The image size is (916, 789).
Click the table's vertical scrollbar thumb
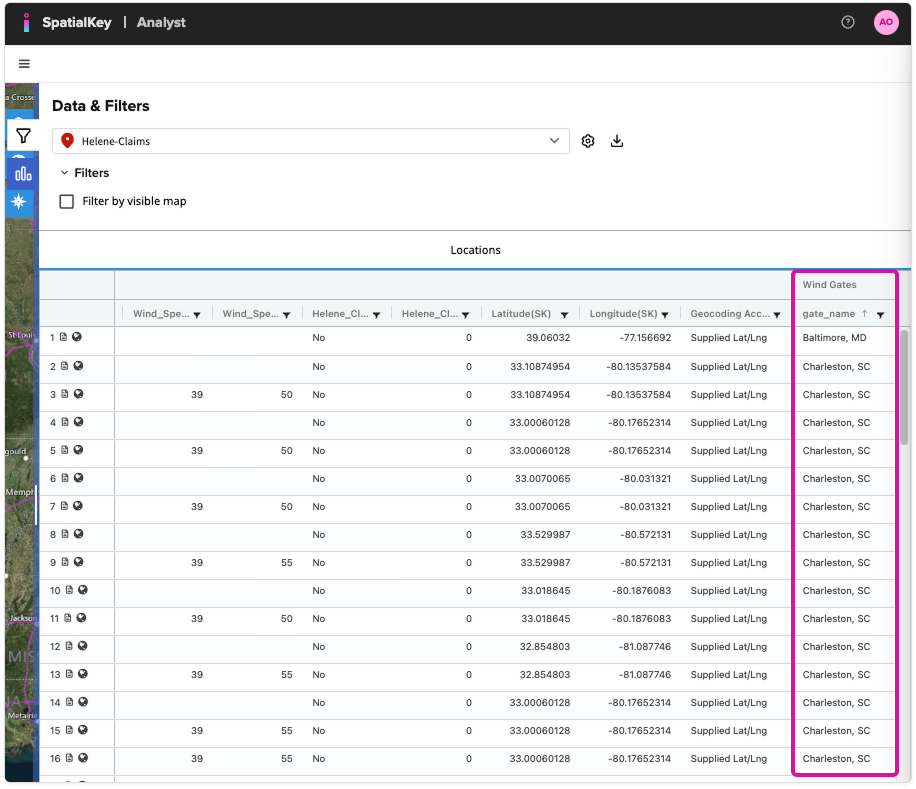pyautogui.click(x=904, y=387)
